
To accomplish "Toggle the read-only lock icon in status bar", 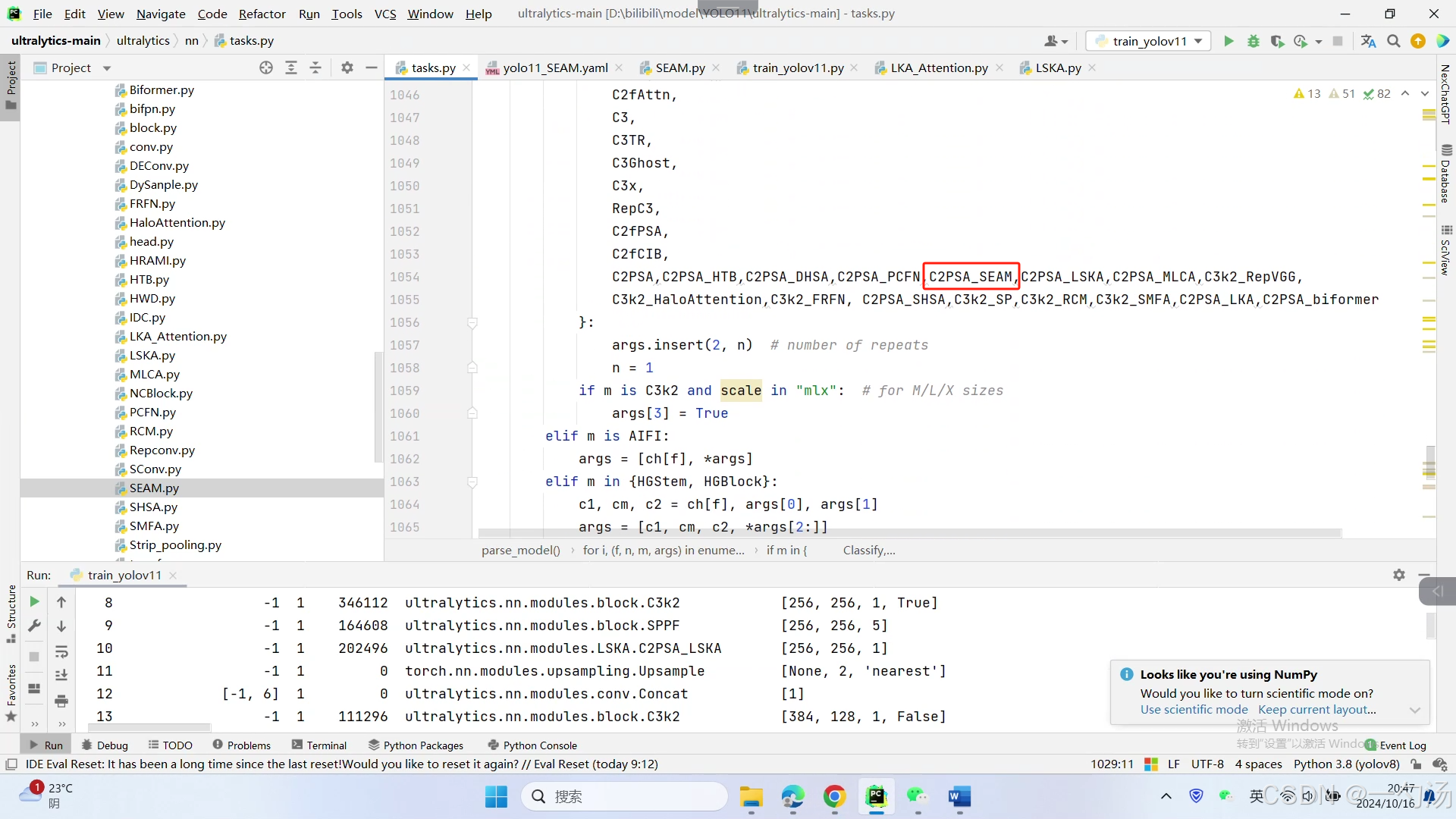I will point(1415,764).
